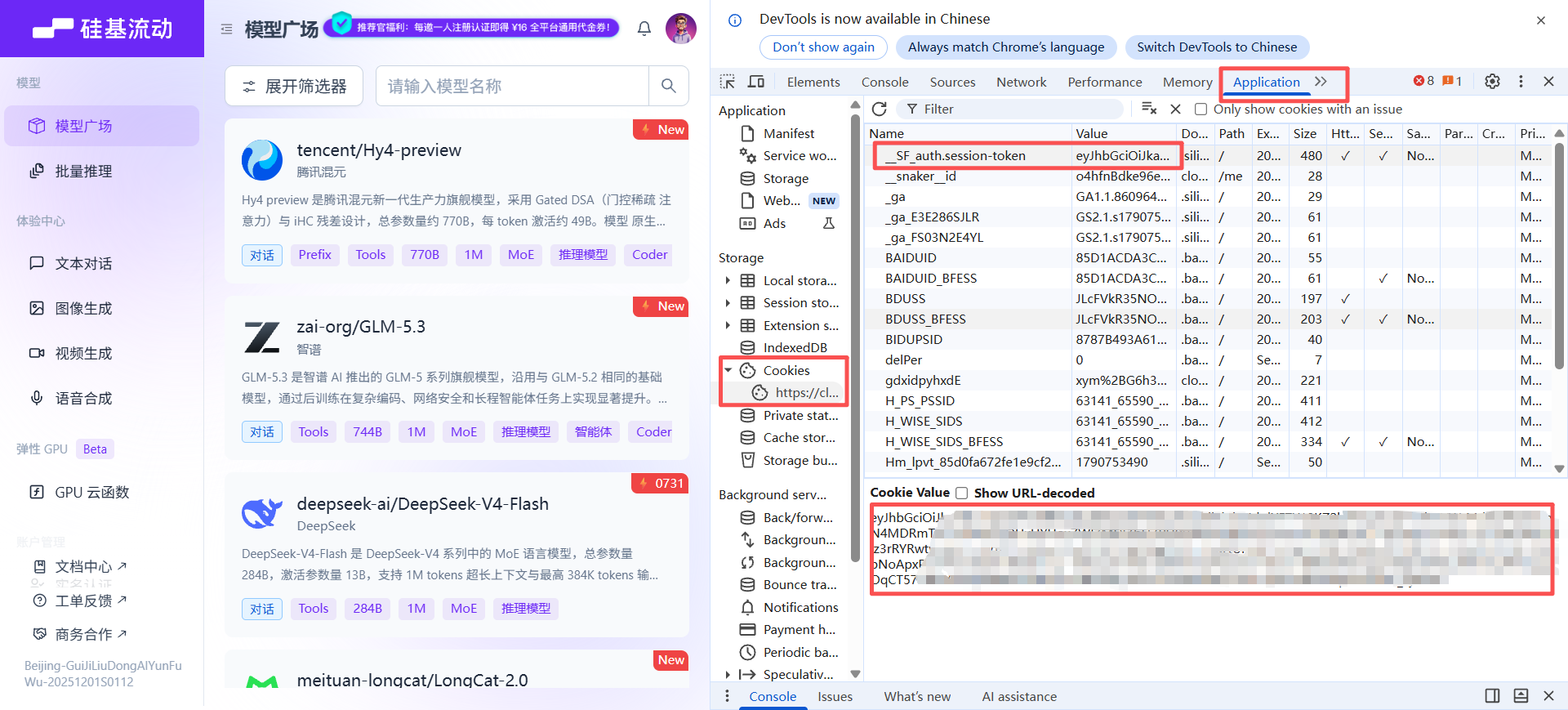The height and width of the screenshot is (710, 1568).
Task: Toggle the DevTools device toolbar icon
Action: (756, 82)
